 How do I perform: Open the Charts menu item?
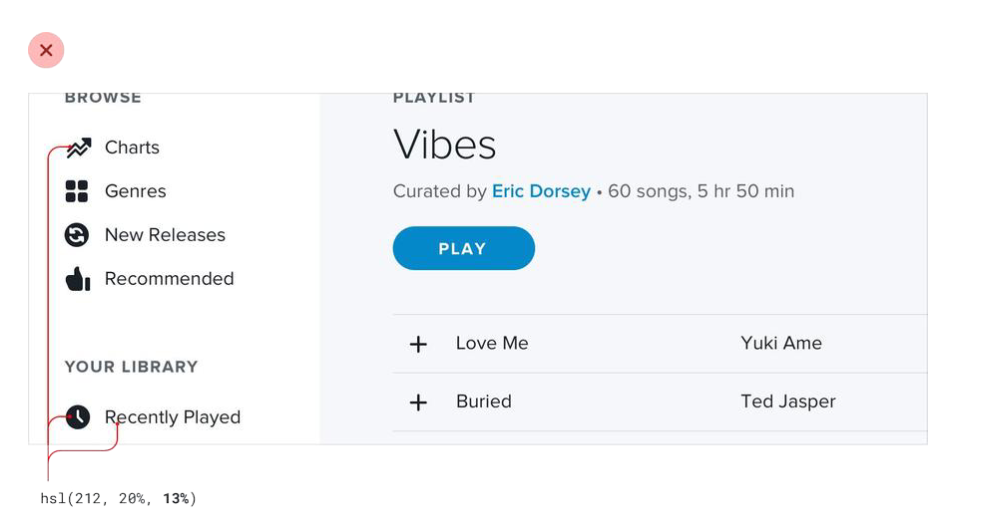point(132,148)
